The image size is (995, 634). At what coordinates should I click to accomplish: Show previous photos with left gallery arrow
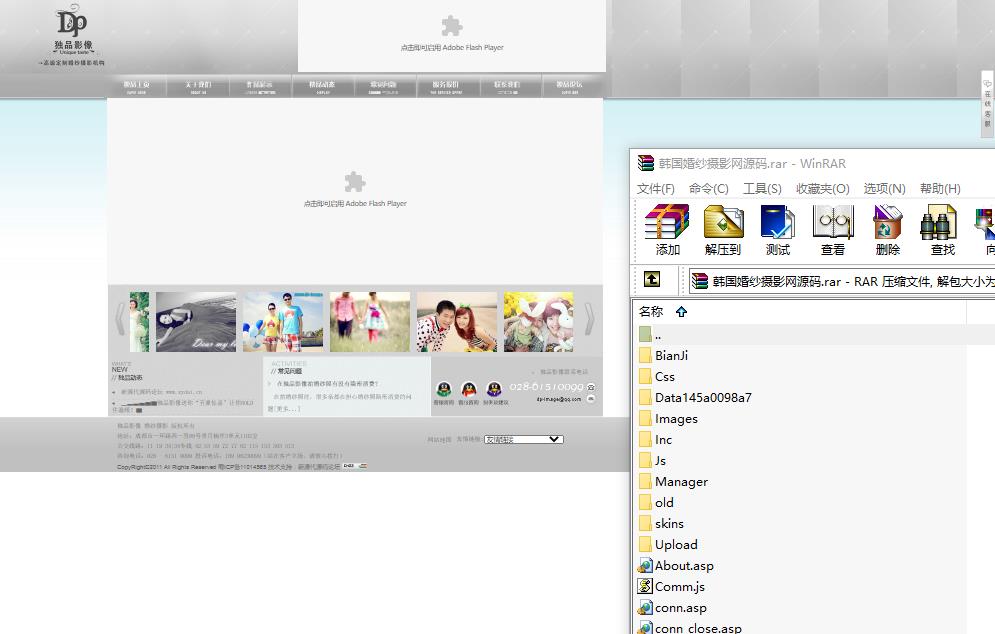tap(119, 319)
